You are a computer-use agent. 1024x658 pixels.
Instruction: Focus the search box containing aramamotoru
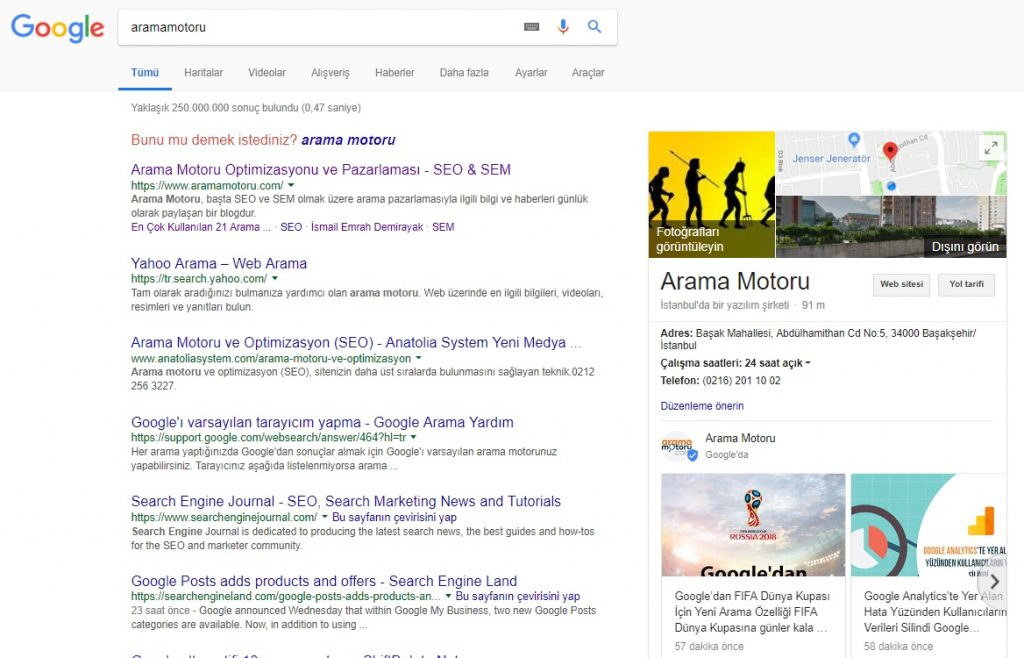pos(320,27)
